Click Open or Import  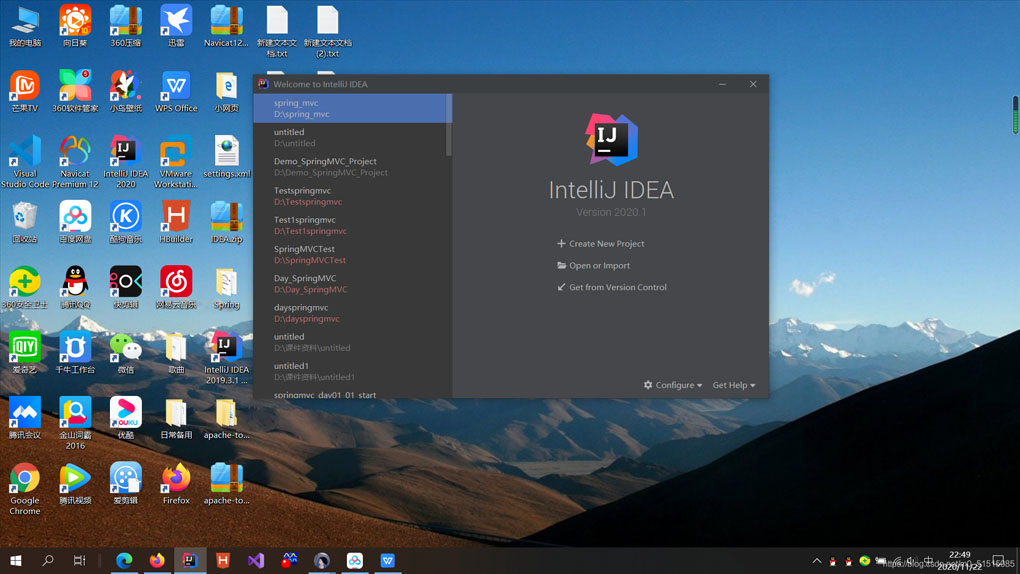(x=599, y=266)
